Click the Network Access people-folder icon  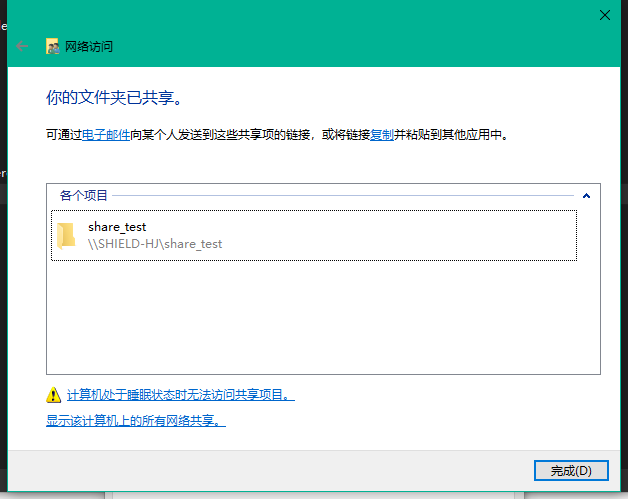[52, 46]
